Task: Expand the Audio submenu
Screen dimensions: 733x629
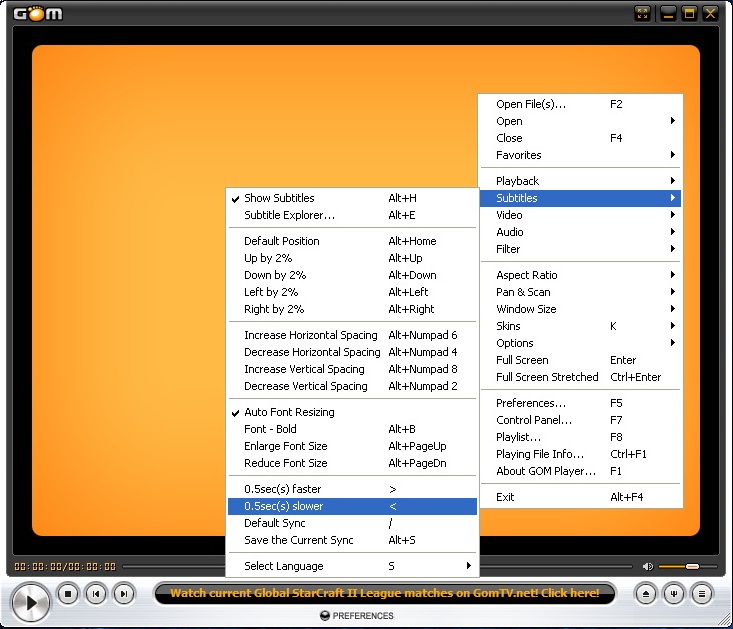Action: click(580, 232)
